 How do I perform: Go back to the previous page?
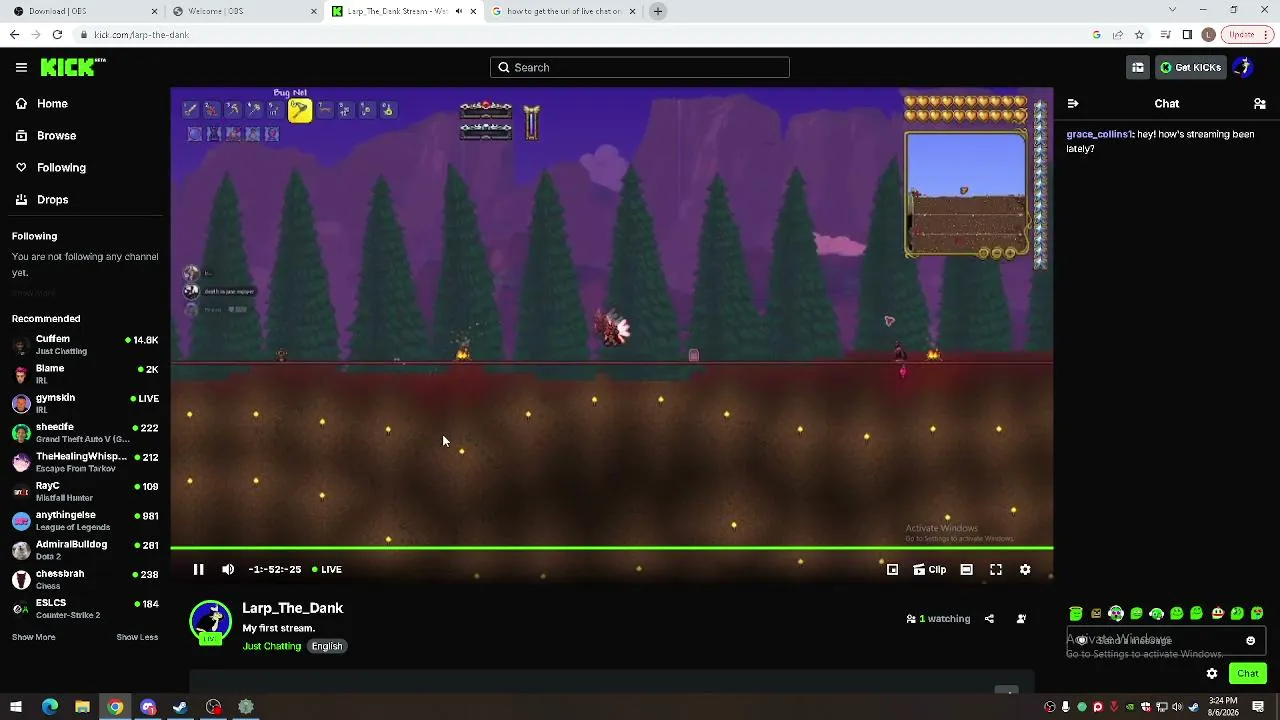point(14,35)
